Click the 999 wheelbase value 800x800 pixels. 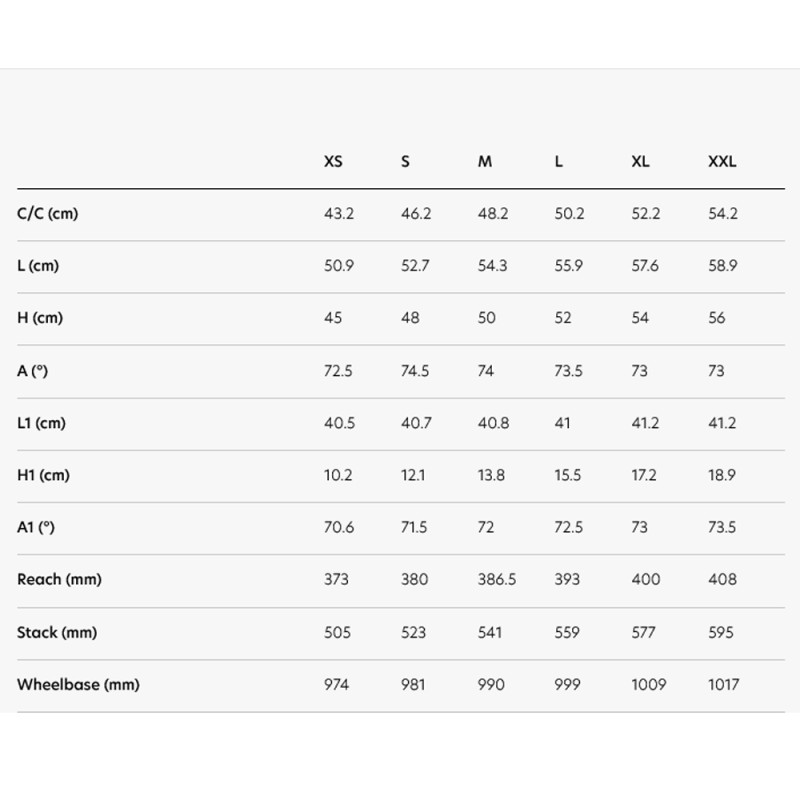[568, 685]
